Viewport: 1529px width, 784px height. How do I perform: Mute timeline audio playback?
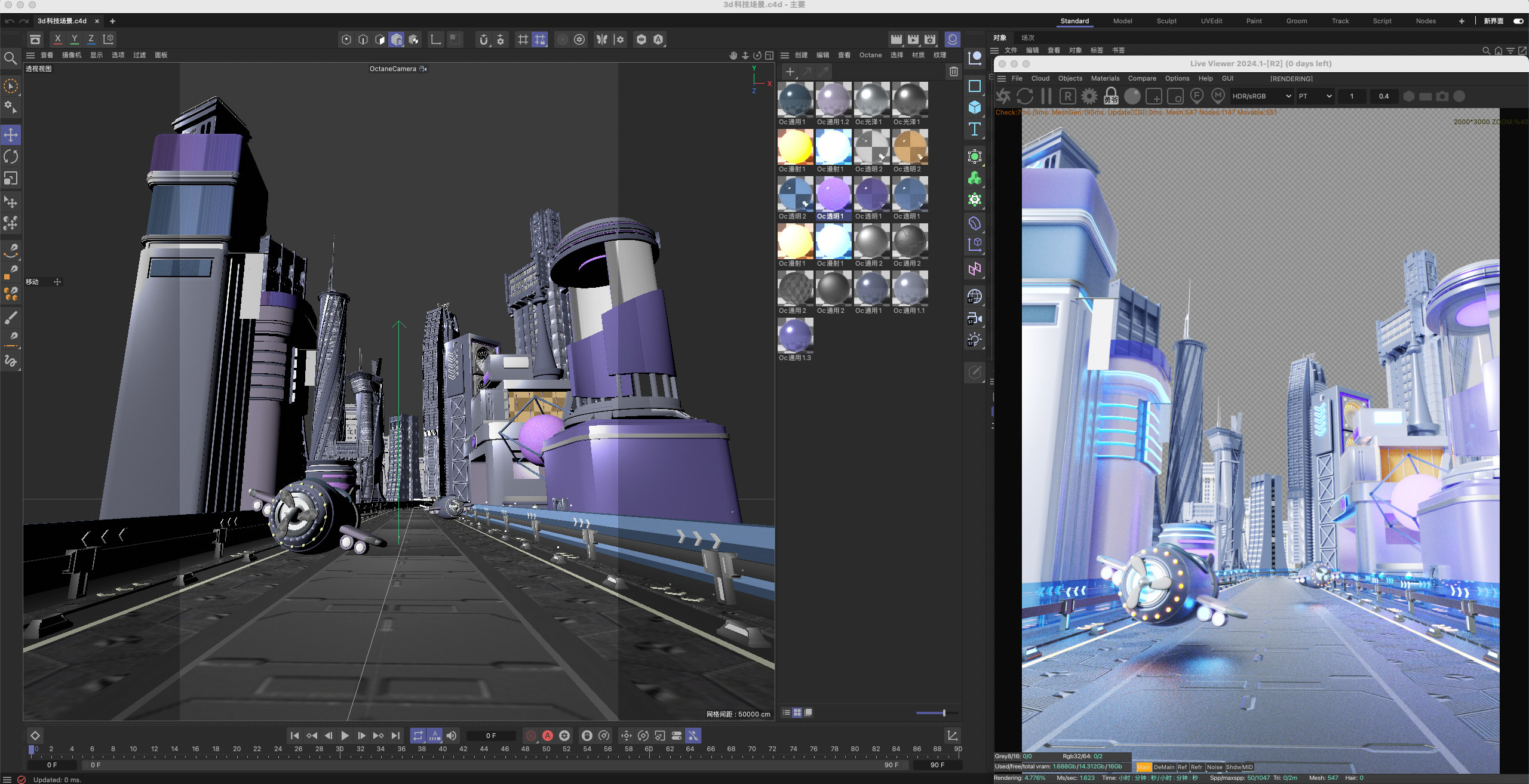click(452, 735)
